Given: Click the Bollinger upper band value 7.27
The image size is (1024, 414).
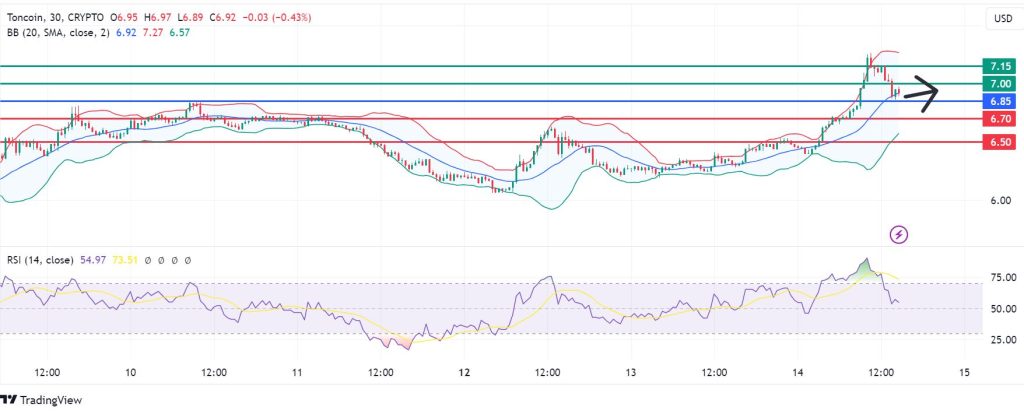Looking at the screenshot, I should 153,32.
